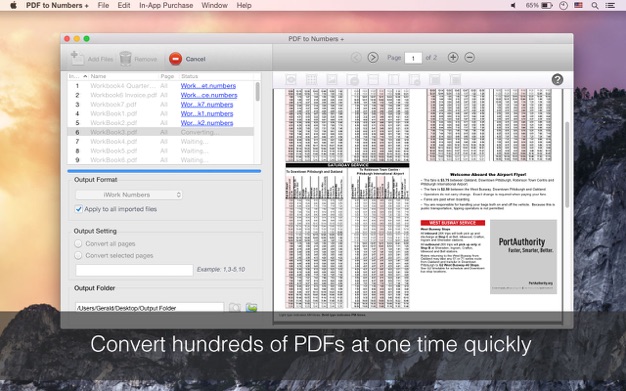Open the Wor...k2.numbers link
The image size is (626, 391).
click(x=207, y=123)
